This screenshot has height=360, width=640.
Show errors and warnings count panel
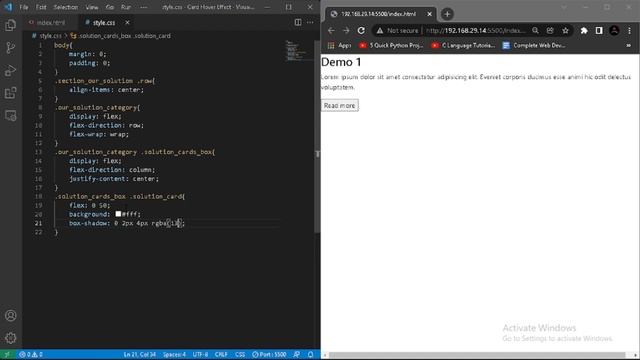click(x=31, y=354)
